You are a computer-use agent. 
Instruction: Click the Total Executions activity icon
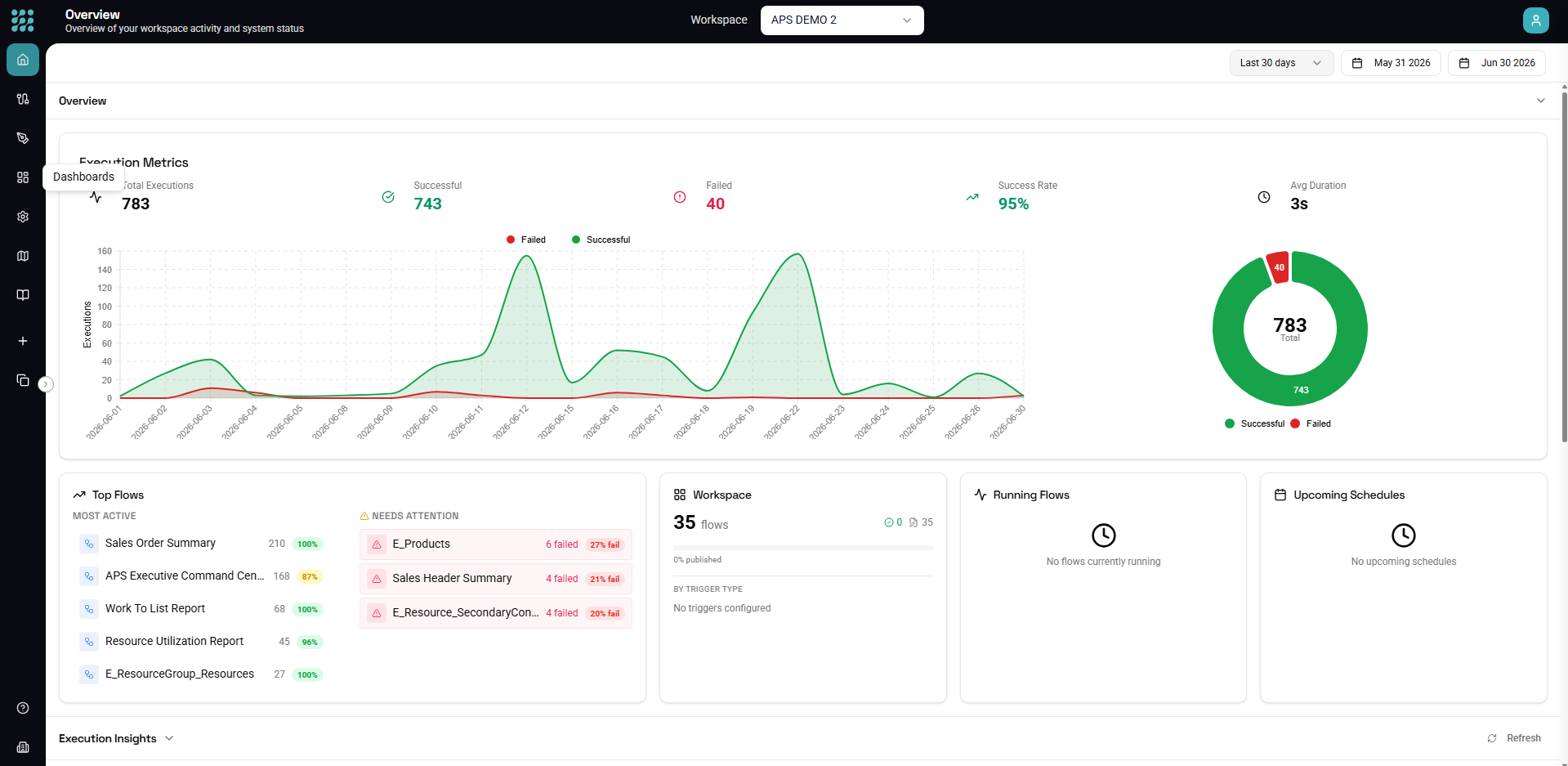pos(96,197)
